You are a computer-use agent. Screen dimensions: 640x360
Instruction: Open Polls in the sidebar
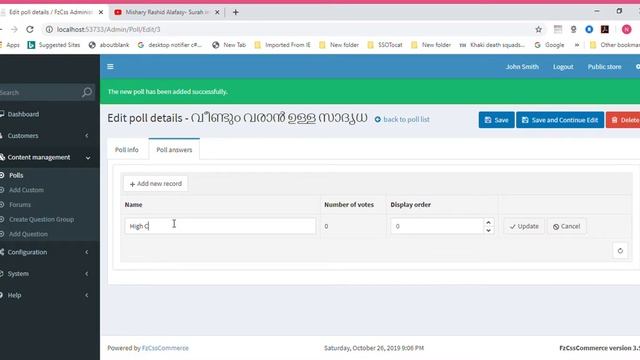16,175
